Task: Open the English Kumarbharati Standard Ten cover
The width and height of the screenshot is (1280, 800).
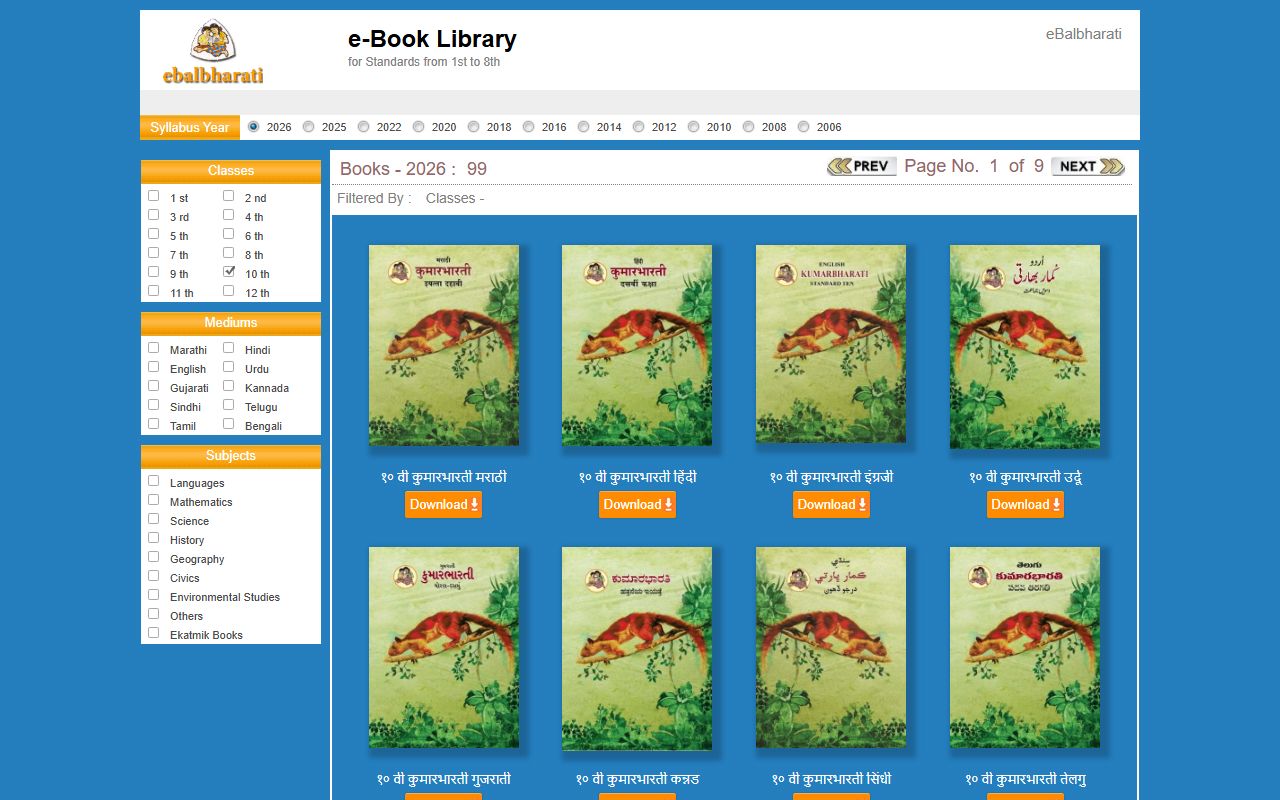Action: [831, 345]
